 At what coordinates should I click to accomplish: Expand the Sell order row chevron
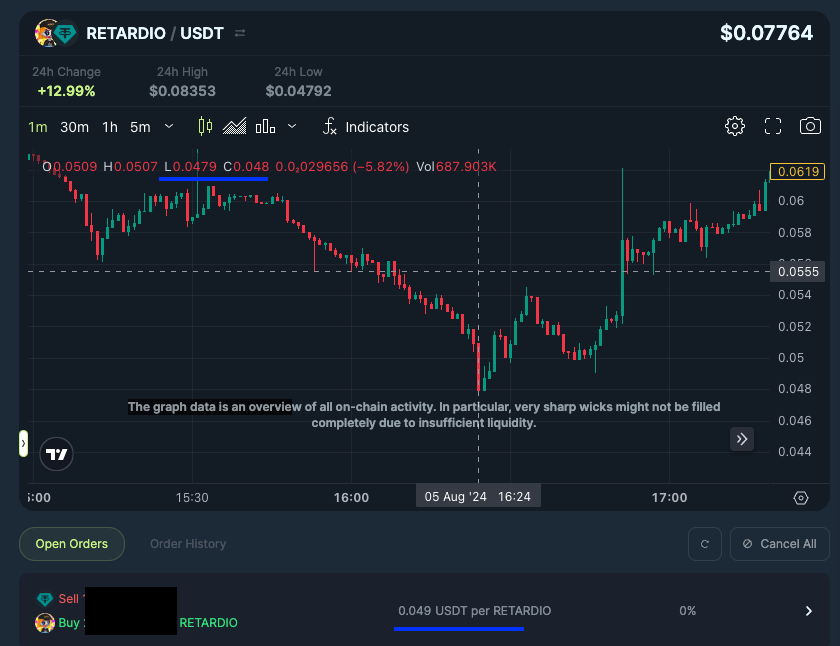(807, 610)
